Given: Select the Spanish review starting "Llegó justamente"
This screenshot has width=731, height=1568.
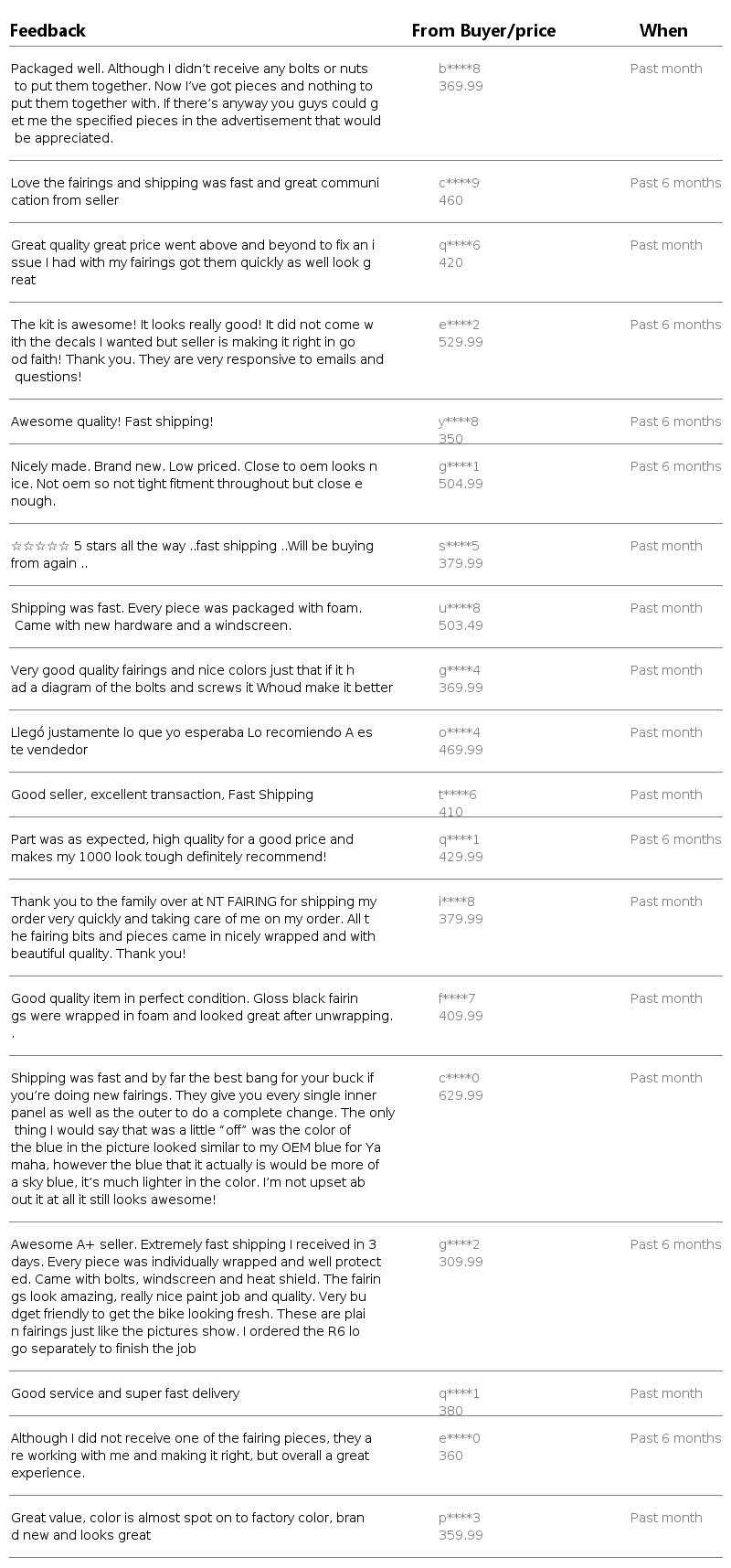Looking at the screenshot, I should click(192, 741).
